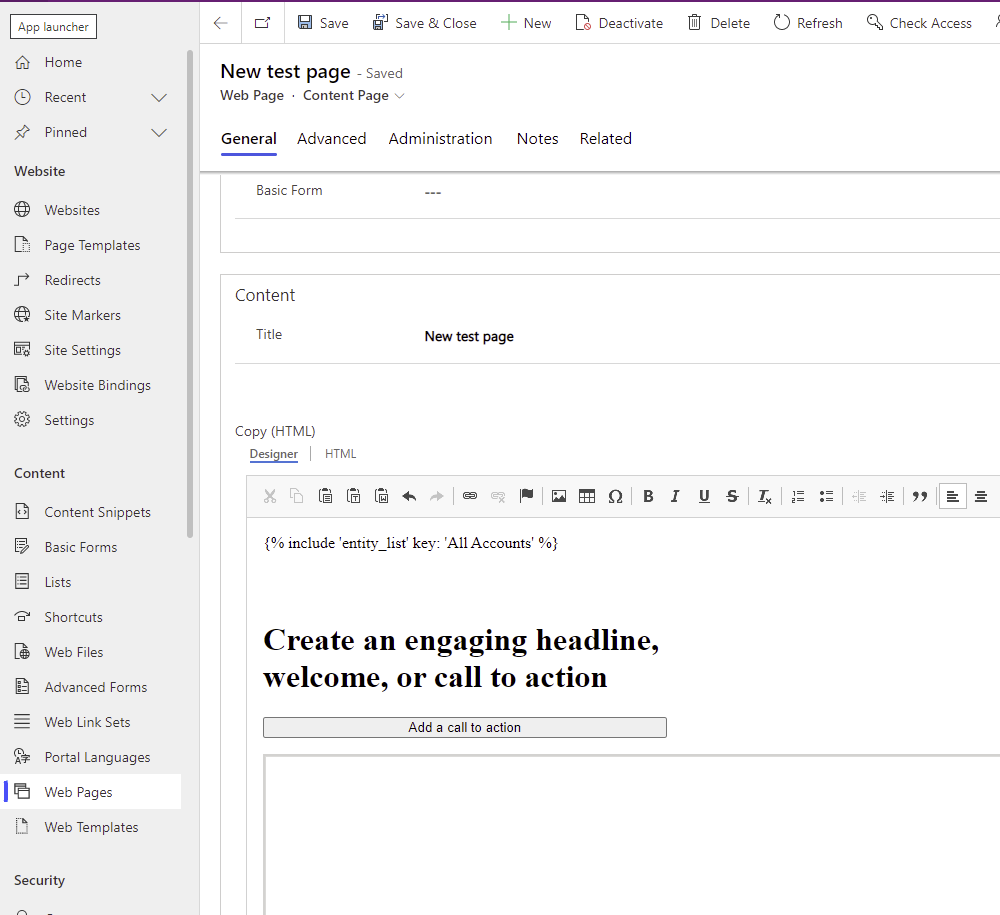Image resolution: width=1000 pixels, height=915 pixels.
Task: Insert a hyperlink with the Link icon
Action: tap(470, 496)
